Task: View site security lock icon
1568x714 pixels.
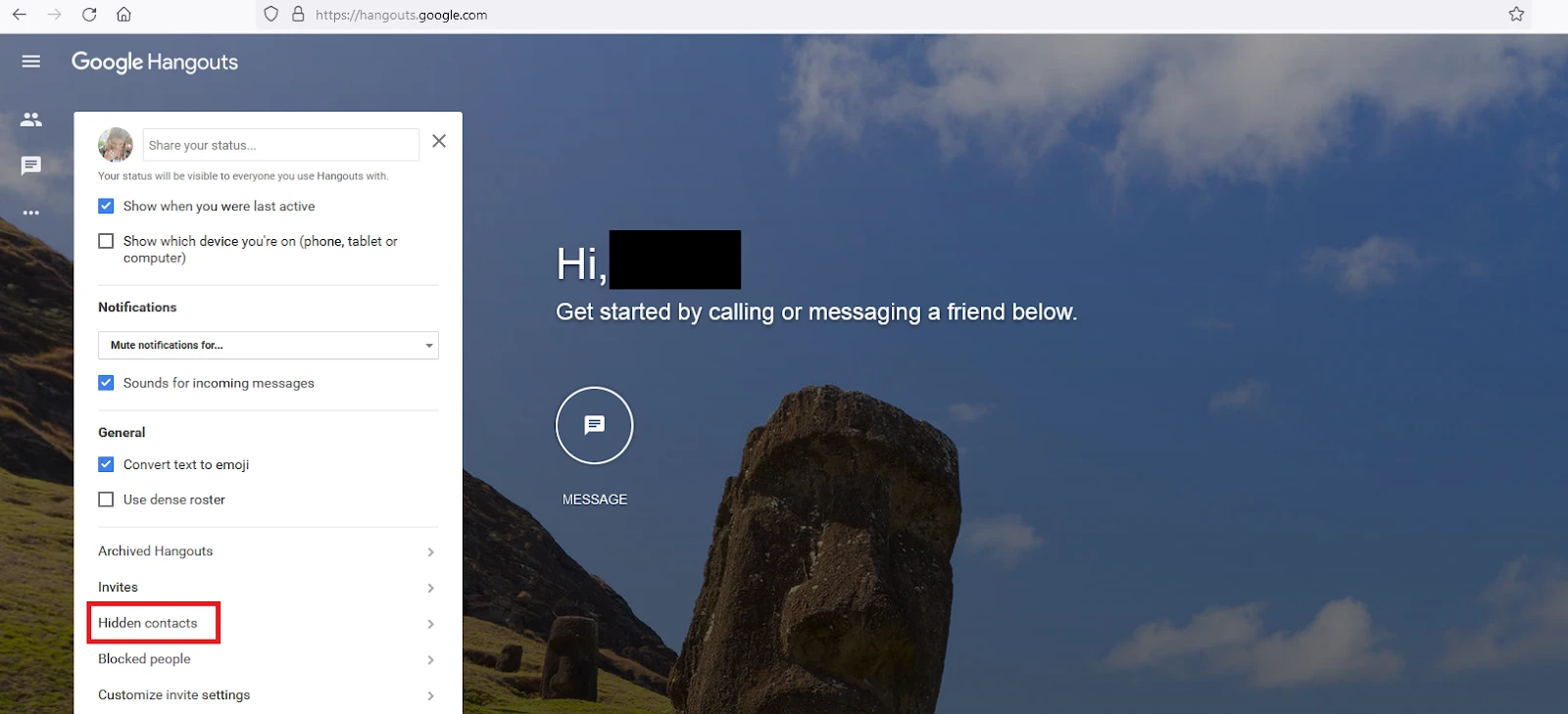Action: [x=298, y=15]
